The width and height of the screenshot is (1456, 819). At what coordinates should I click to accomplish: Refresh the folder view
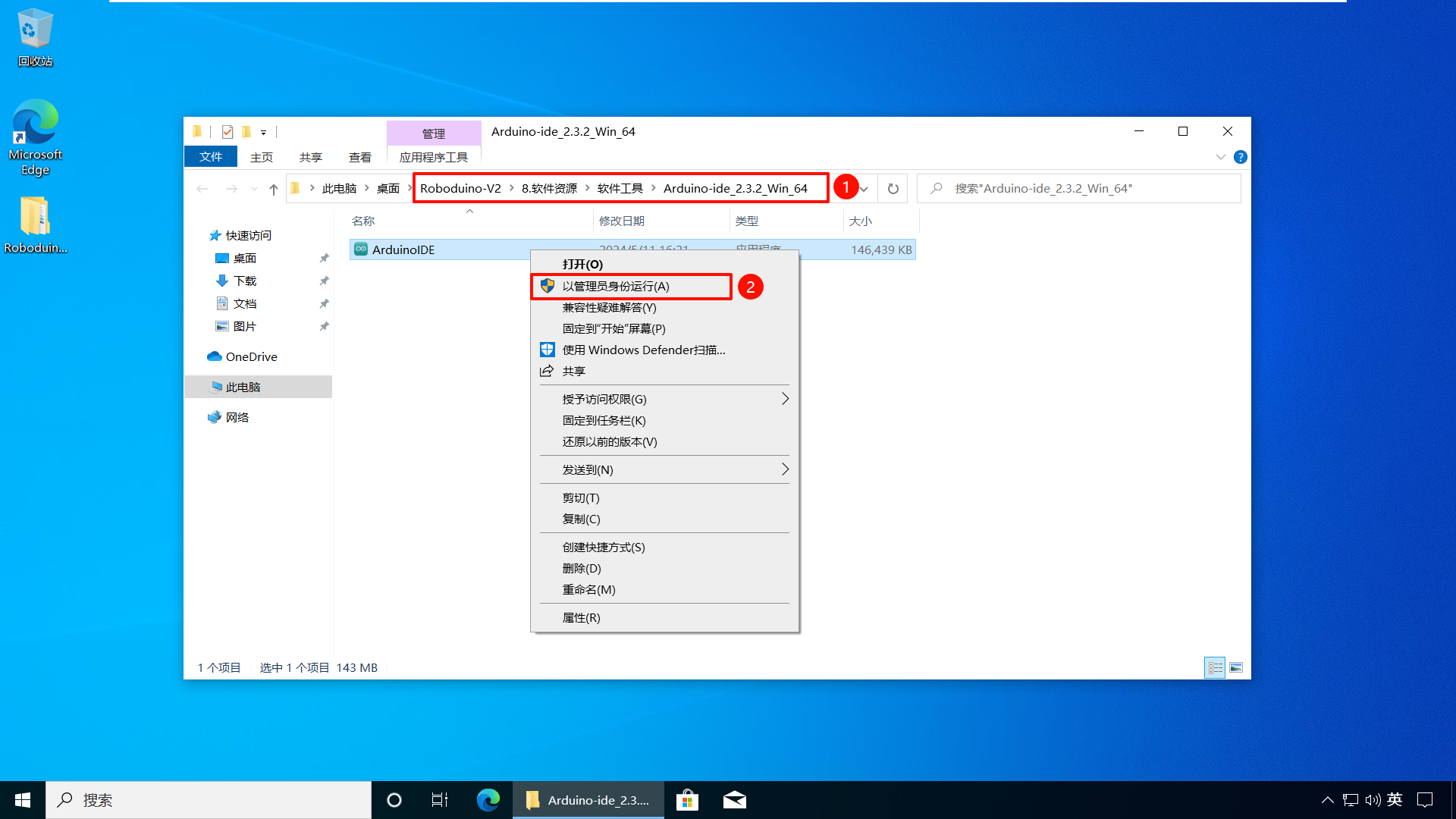click(893, 189)
